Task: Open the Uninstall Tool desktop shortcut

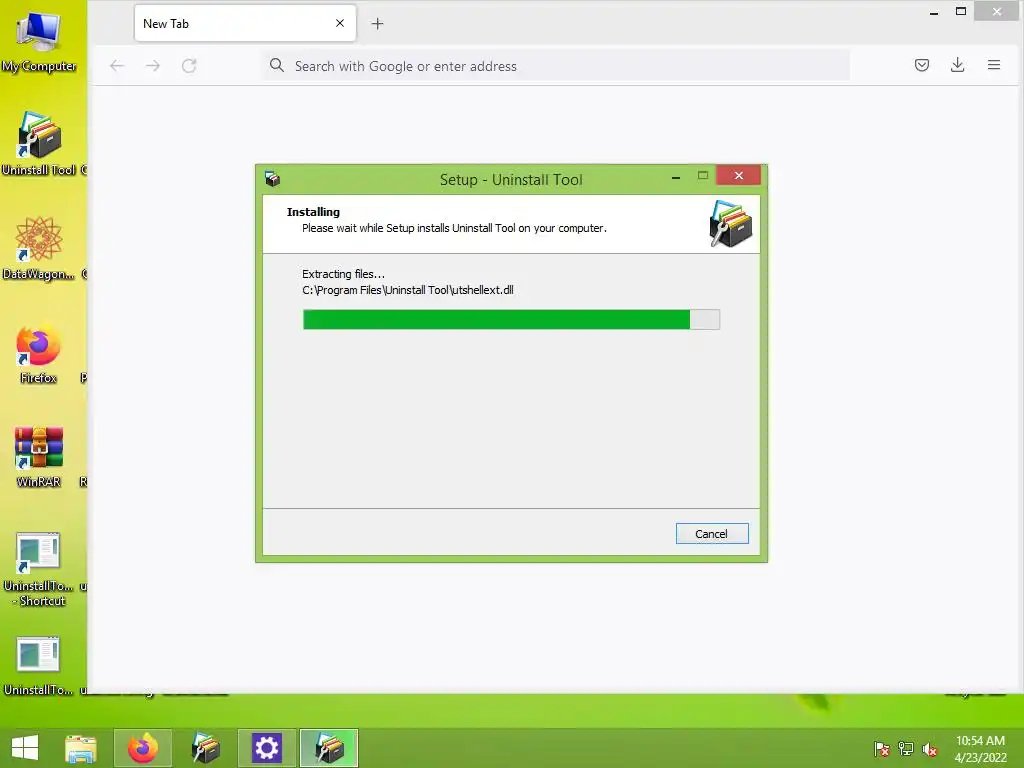Action: tap(39, 144)
